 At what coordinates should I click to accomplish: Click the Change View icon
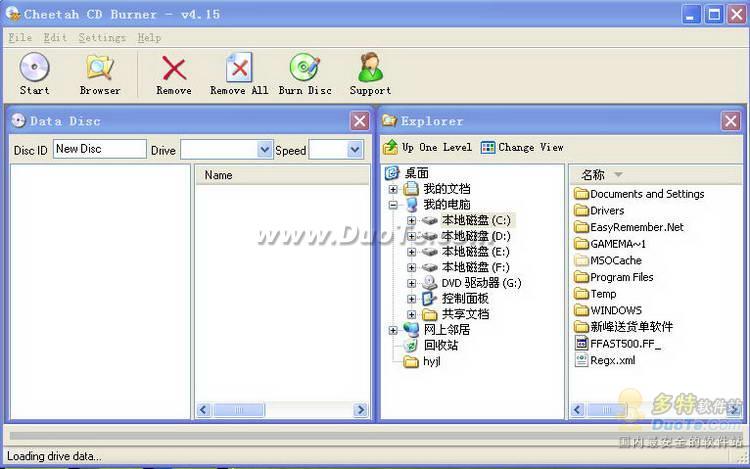point(488,147)
